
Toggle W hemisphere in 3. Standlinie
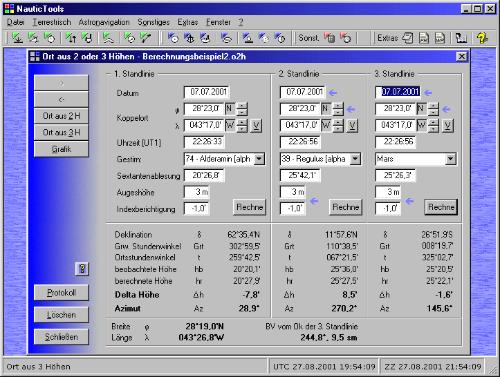[421, 125]
